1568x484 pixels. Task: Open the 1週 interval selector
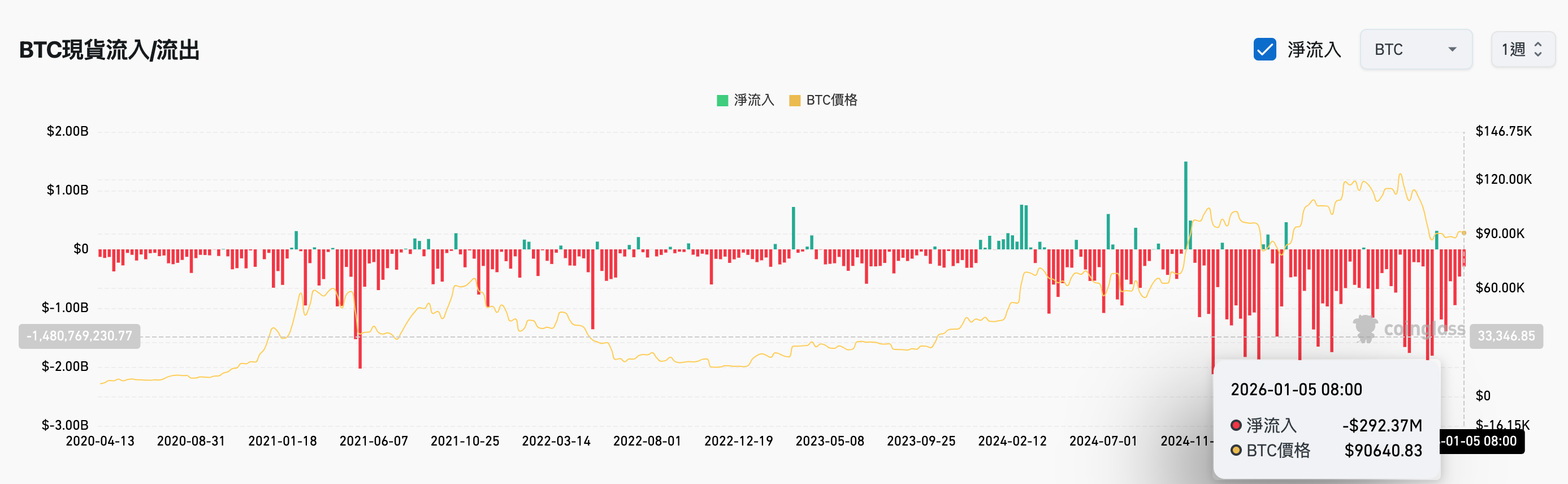point(1522,49)
